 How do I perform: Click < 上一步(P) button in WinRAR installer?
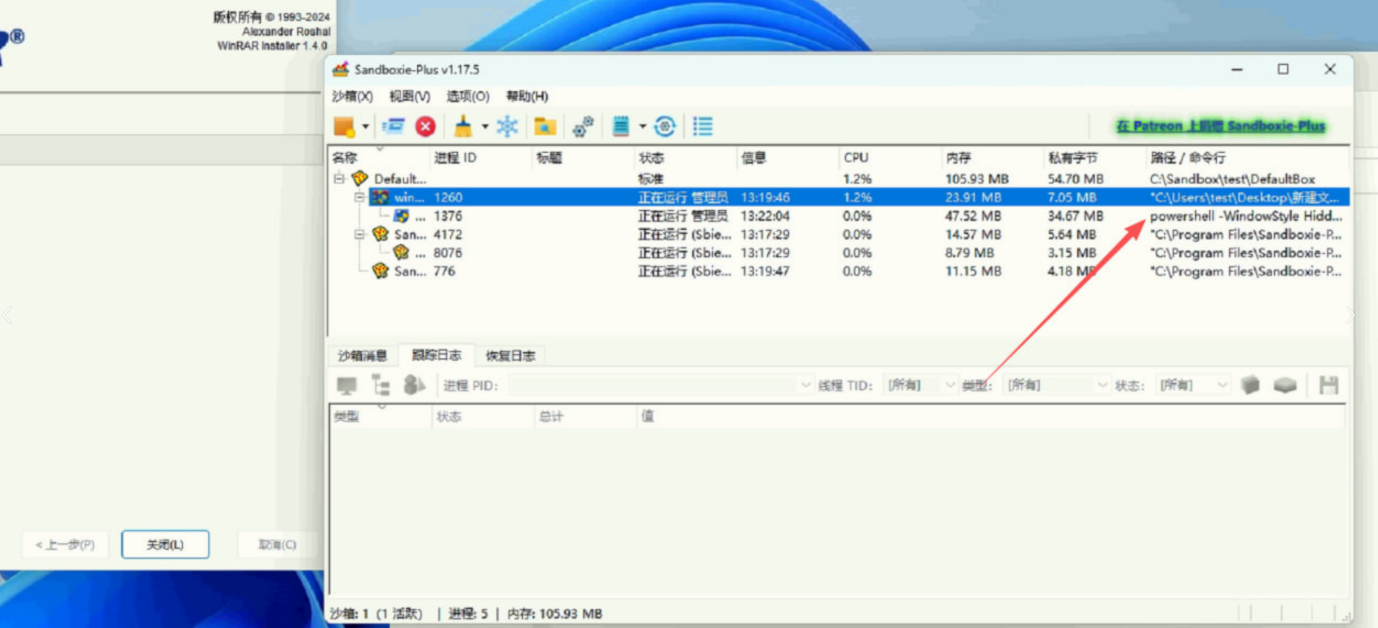tap(65, 545)
